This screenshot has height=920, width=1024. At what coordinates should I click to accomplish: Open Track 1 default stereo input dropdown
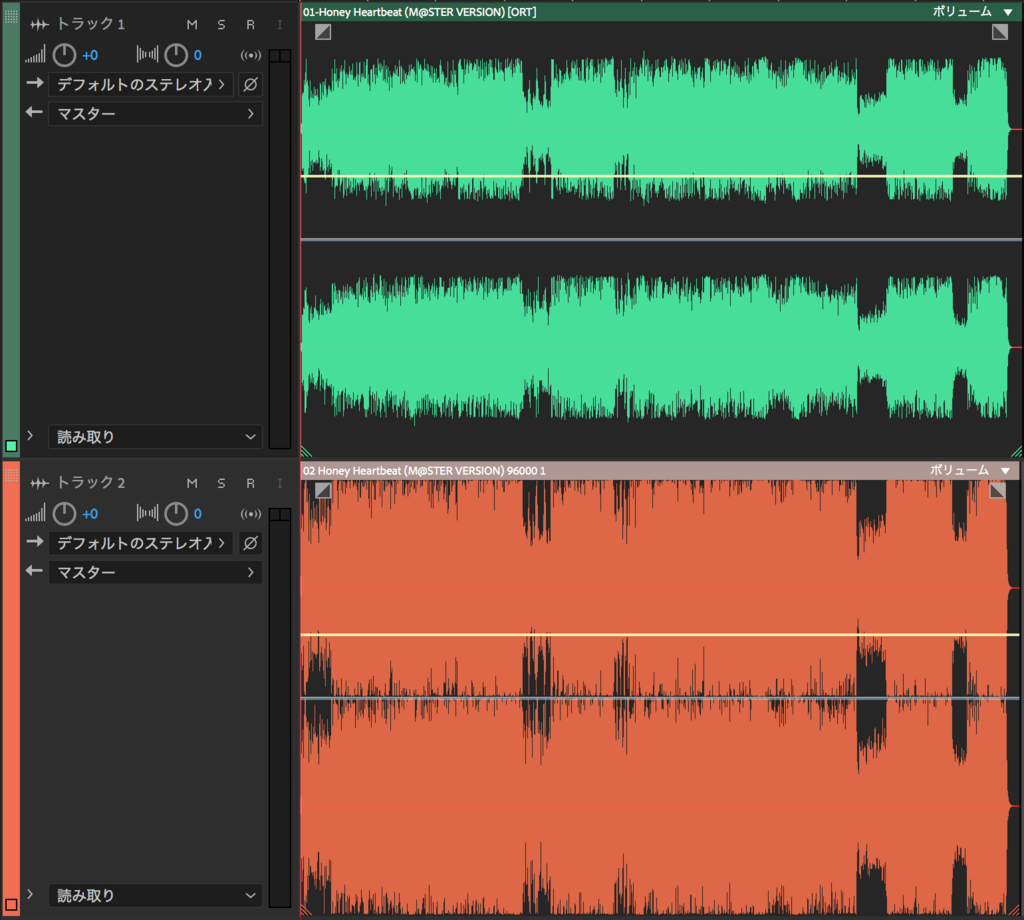click(141, 84)
